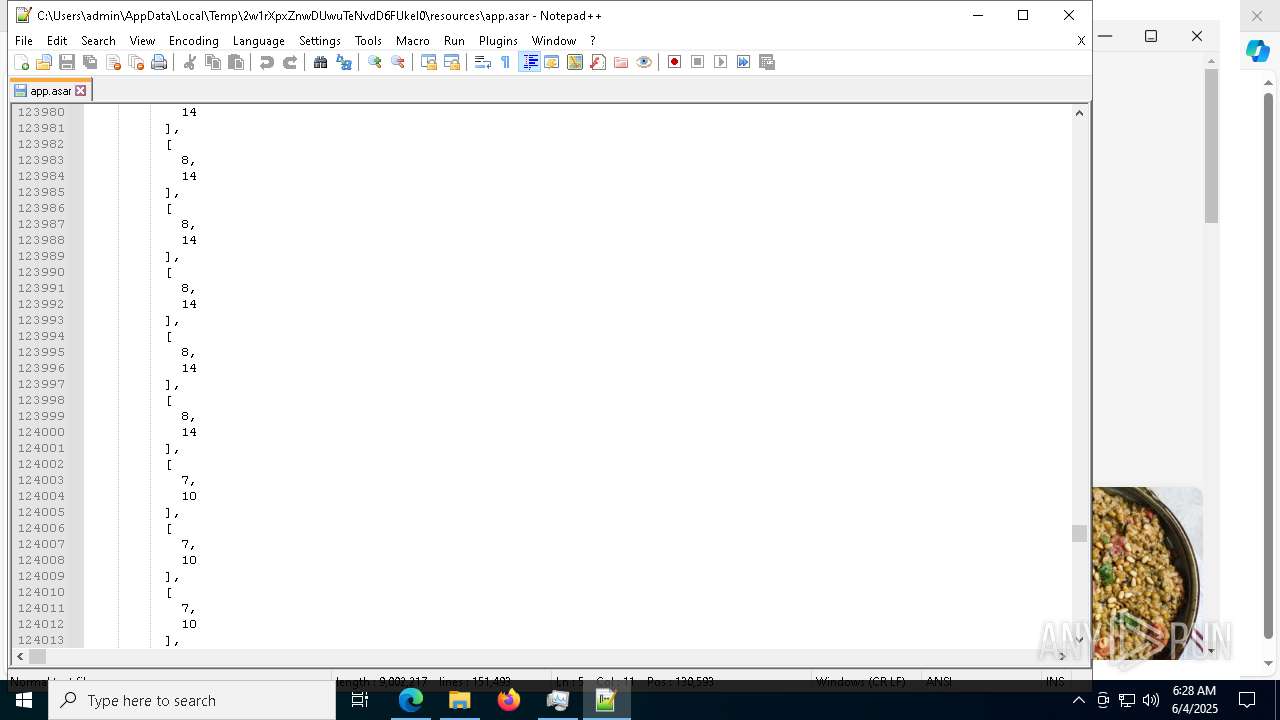Open Firefox from the taskbar
The width and height of the screenshot is (1280, 720).
[508, 700]
